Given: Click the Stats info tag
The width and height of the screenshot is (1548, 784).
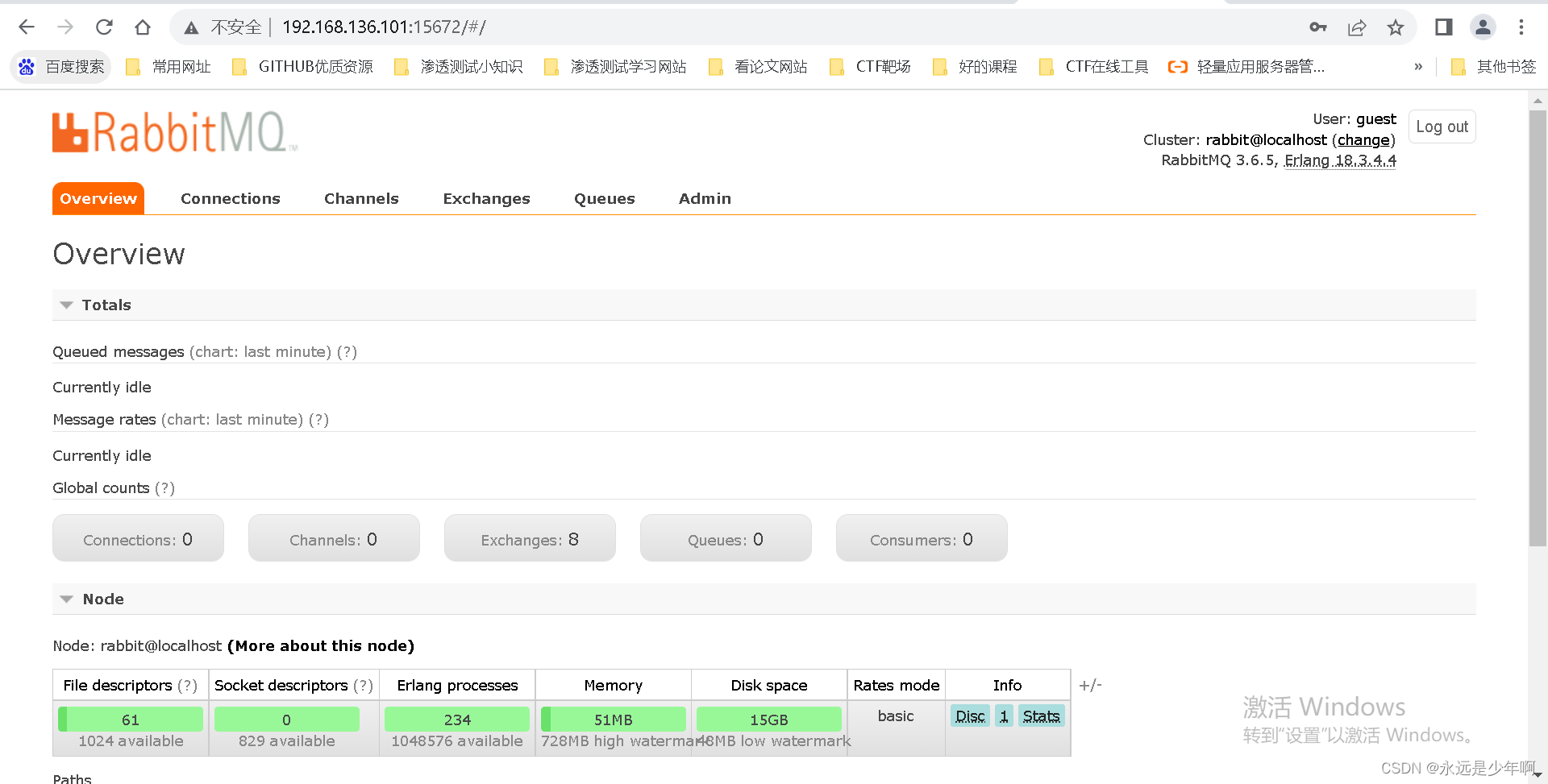Looking at the screenshot, I should coord(1041,716).
